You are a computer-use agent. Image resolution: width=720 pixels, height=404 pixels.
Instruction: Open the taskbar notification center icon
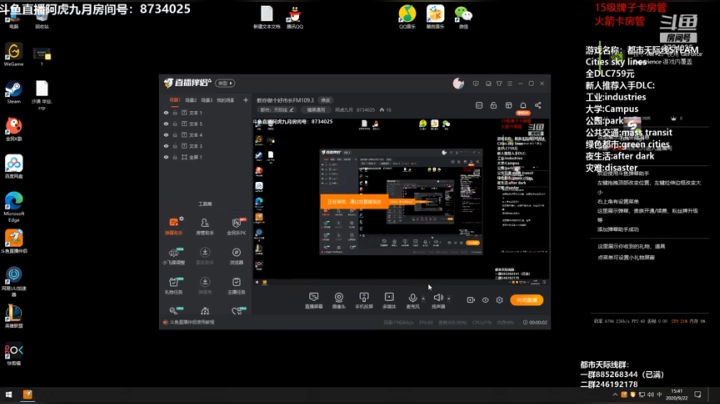coord(698,394)
